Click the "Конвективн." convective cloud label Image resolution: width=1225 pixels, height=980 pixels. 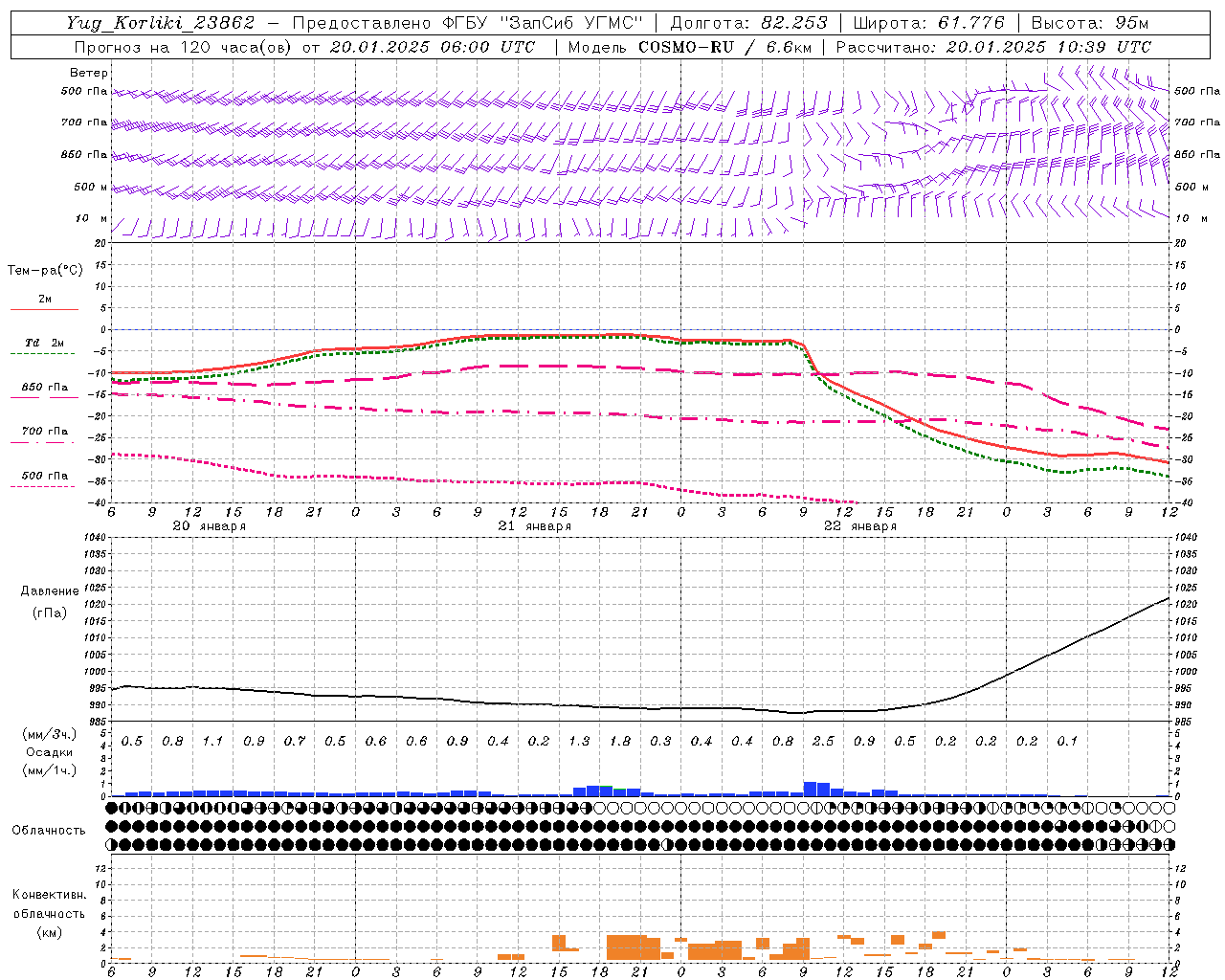point(49,895)
